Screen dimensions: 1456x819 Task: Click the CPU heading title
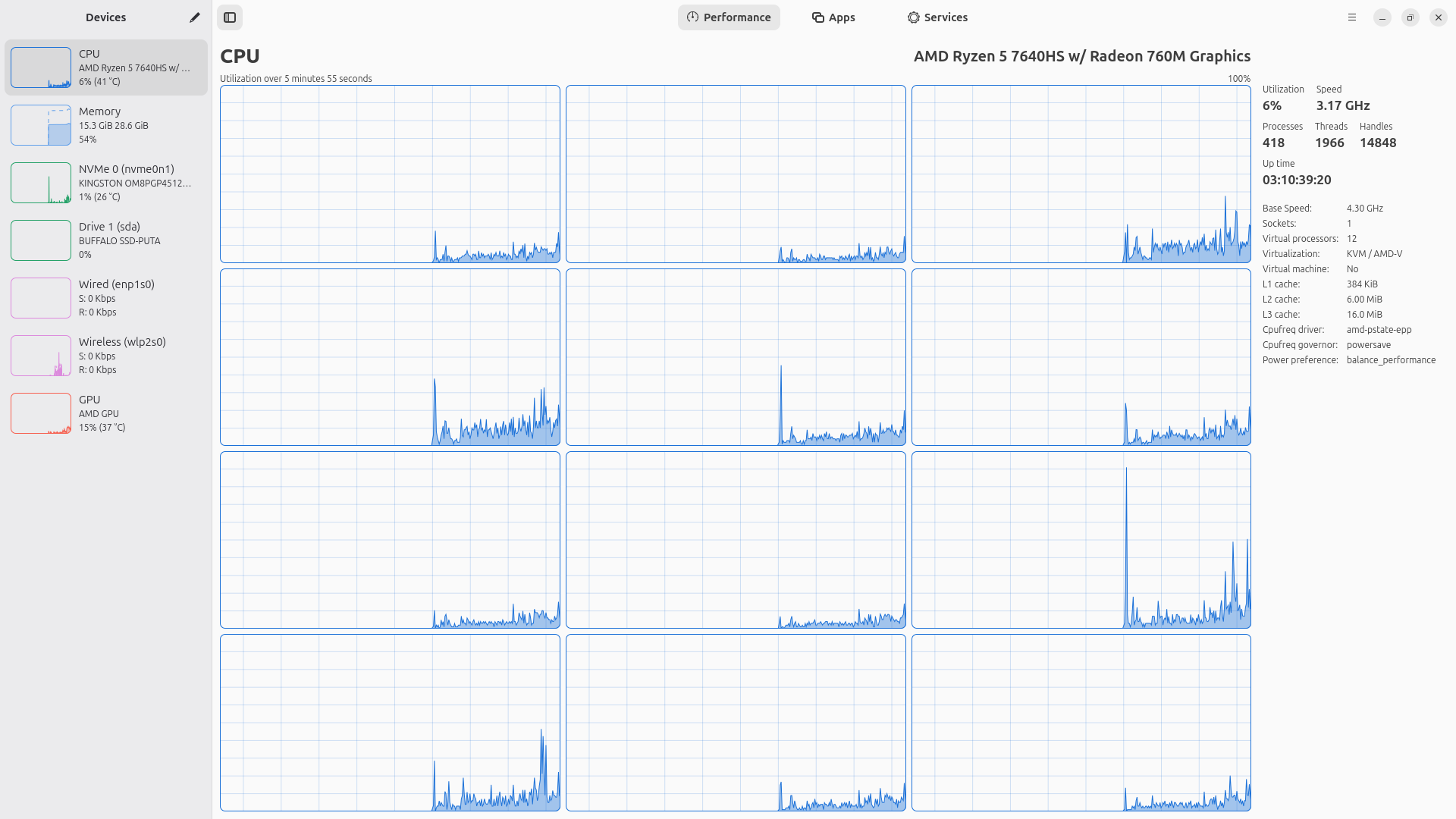coord(240,56)
